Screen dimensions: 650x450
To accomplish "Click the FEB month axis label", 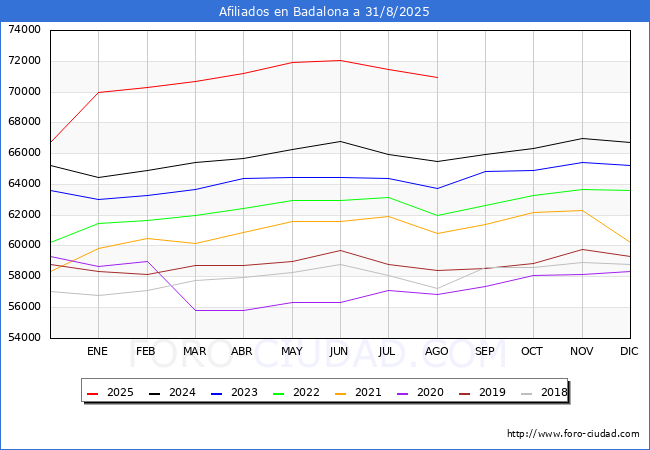I will point(146,351).
